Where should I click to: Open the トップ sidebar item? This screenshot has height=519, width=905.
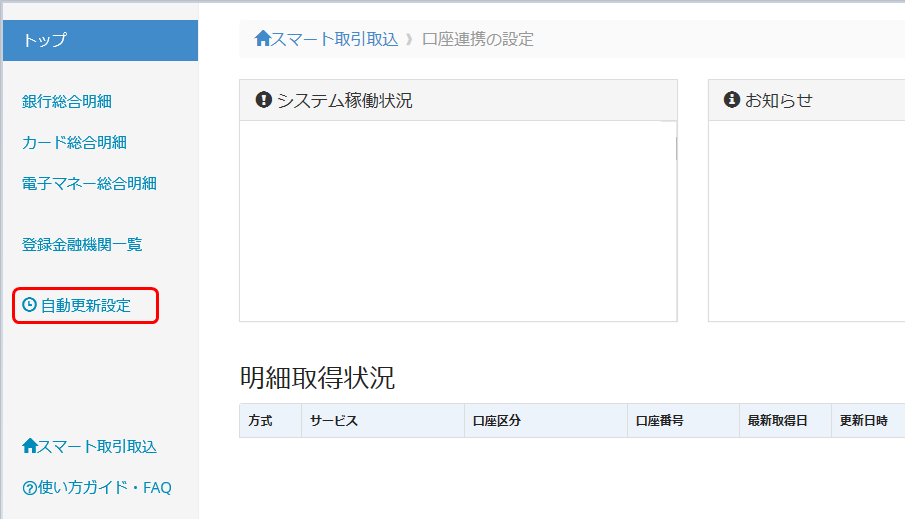100,40
